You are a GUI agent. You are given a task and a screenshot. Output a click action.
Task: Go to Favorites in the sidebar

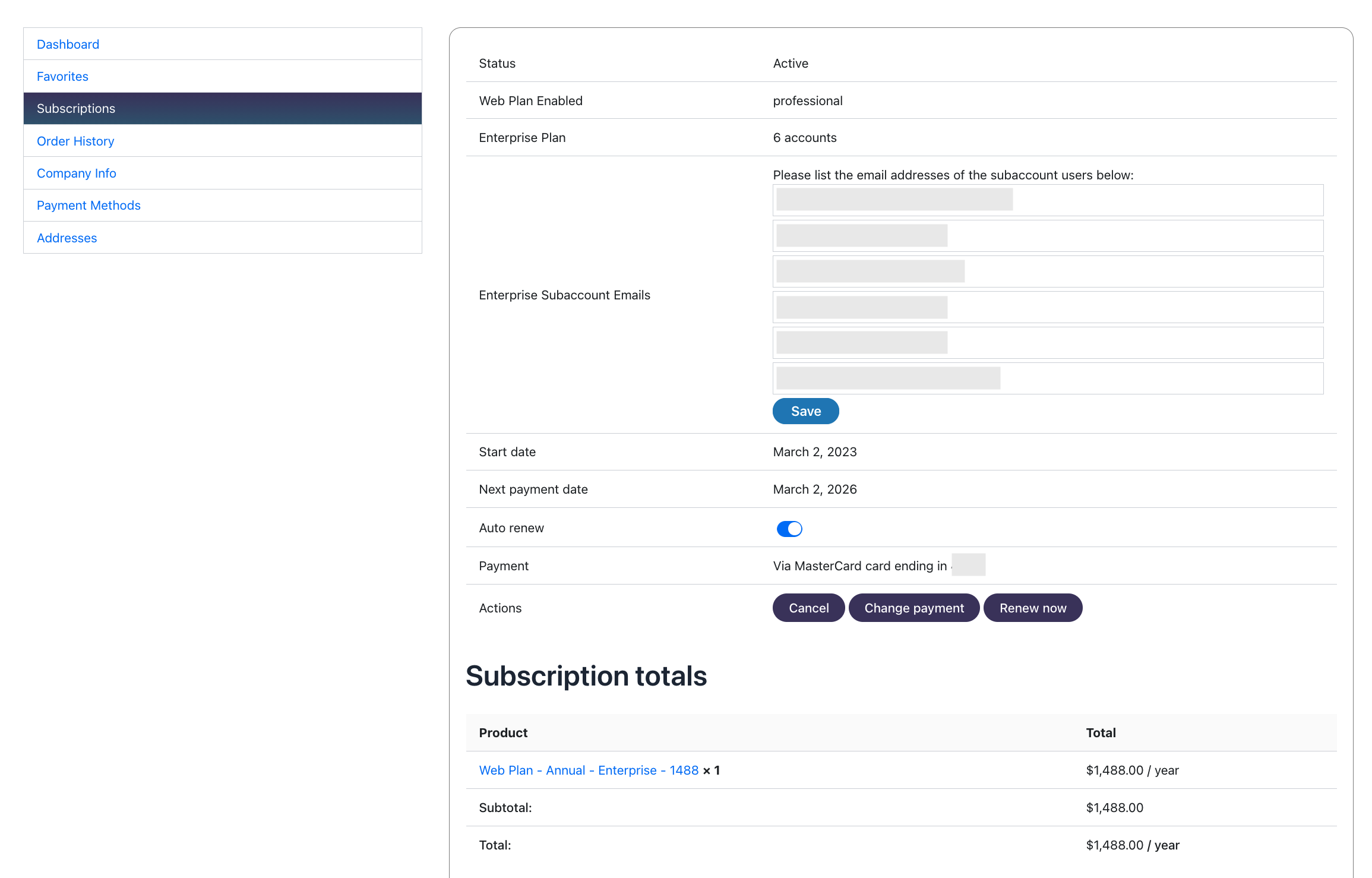pyautogui.click(x=62, y=77)
